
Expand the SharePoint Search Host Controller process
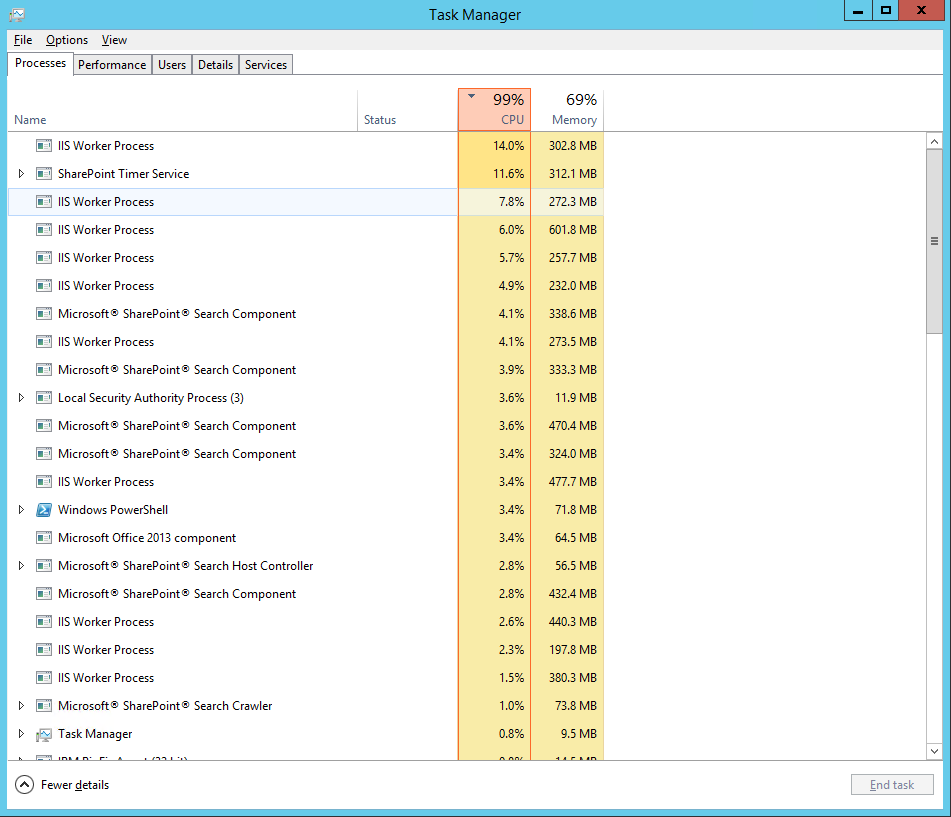tap(21, 566)
